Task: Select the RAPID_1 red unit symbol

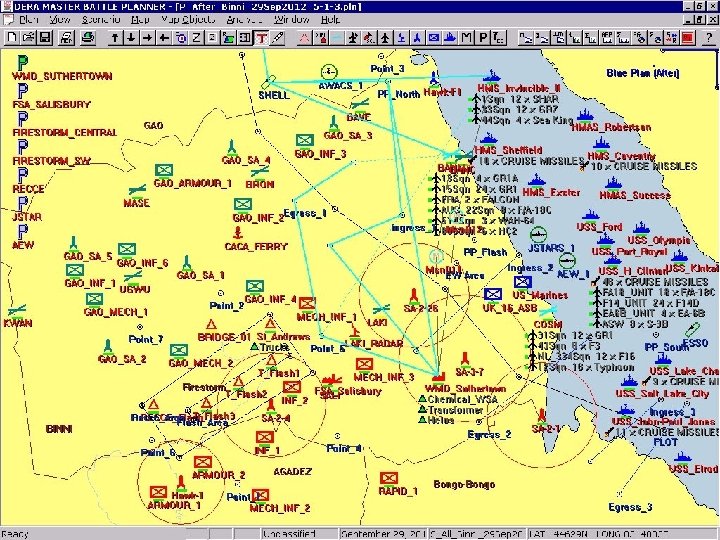Action: (388, 478)
